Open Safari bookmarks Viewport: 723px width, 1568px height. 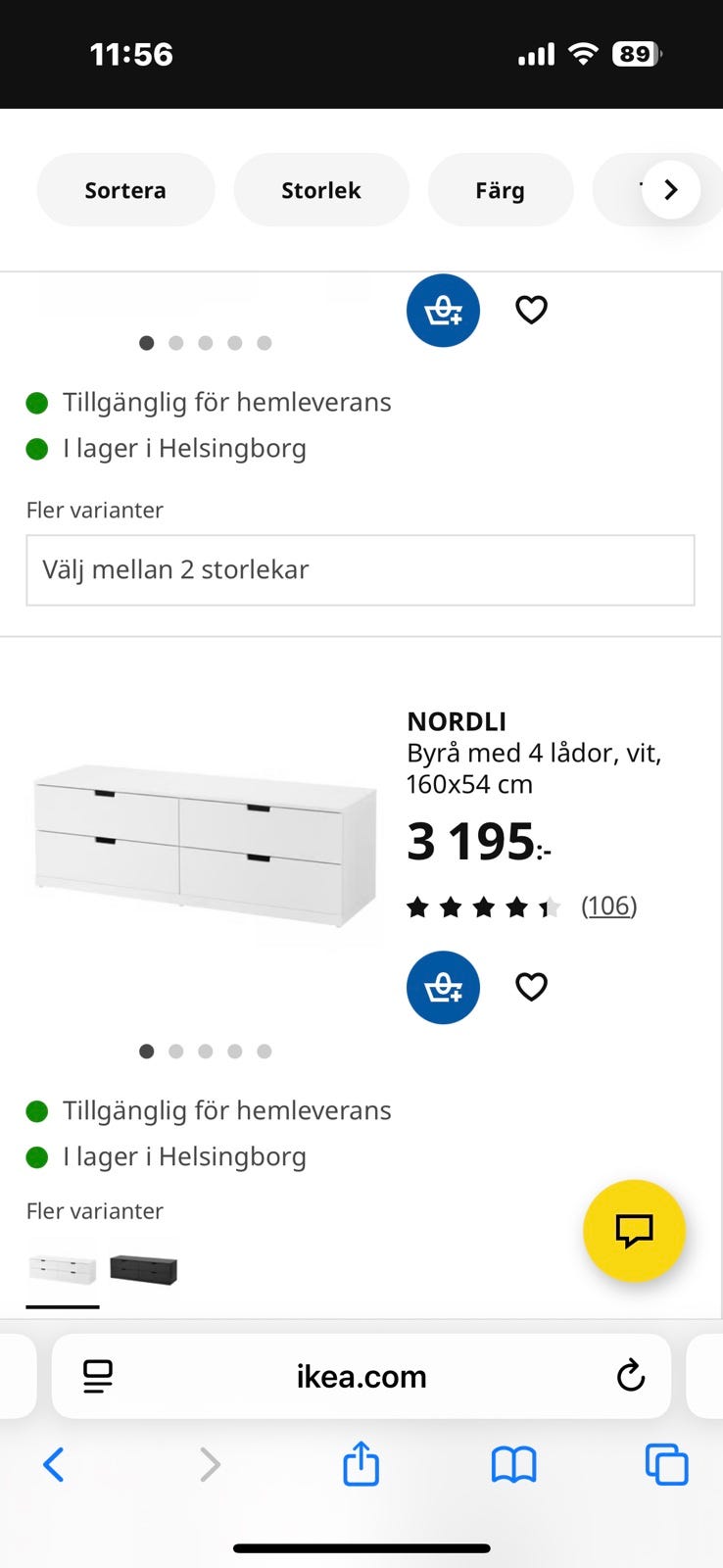513,1464
